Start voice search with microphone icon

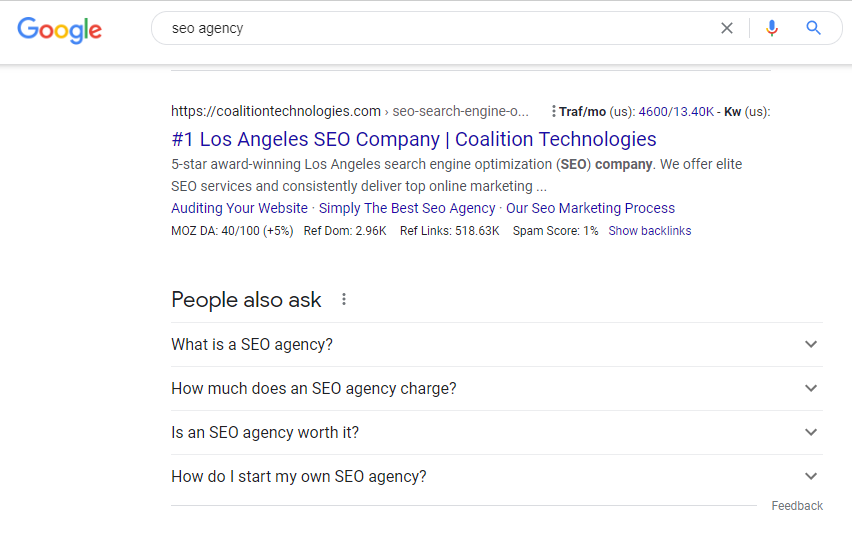tap(771, 28)
